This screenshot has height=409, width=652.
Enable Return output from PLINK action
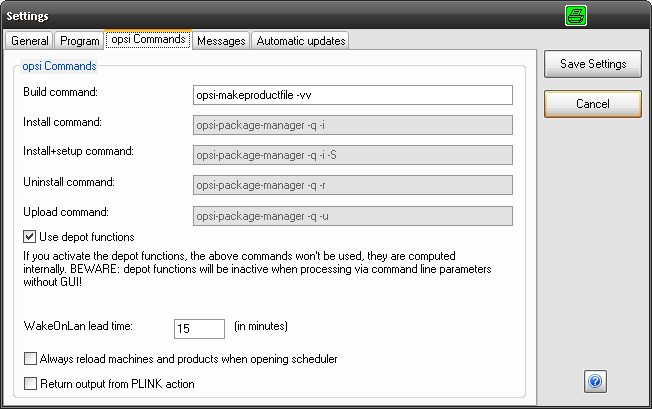30,384
